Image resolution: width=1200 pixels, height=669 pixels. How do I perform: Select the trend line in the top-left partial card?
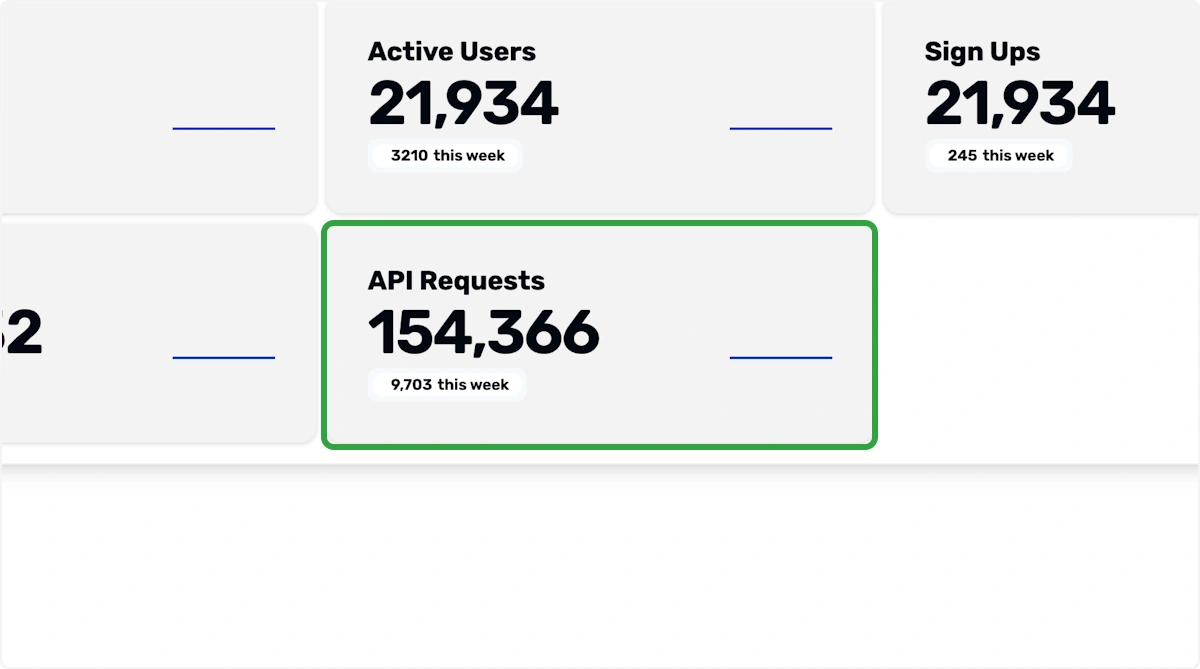[224, 128]
